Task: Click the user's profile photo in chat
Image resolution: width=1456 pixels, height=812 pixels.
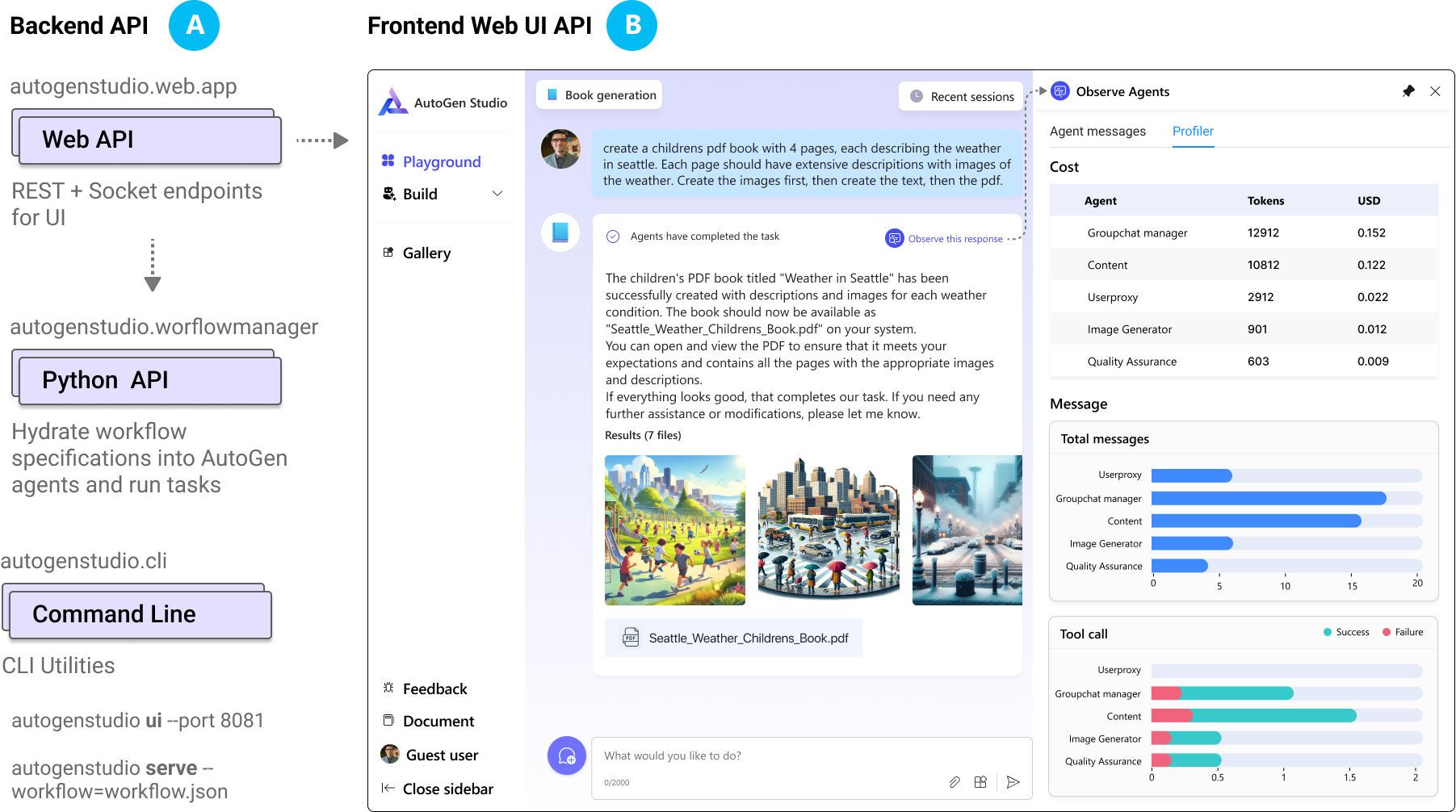Action: click(x=560, y=149)
